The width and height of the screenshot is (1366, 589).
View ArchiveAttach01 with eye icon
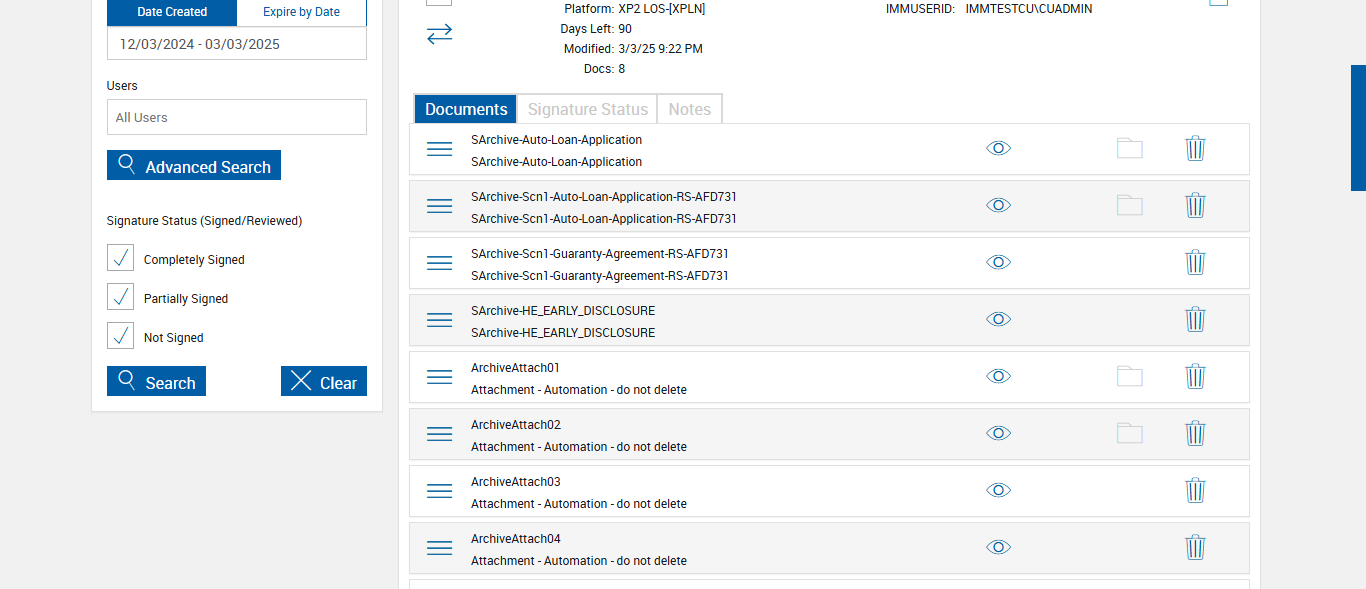click(998, 376)
